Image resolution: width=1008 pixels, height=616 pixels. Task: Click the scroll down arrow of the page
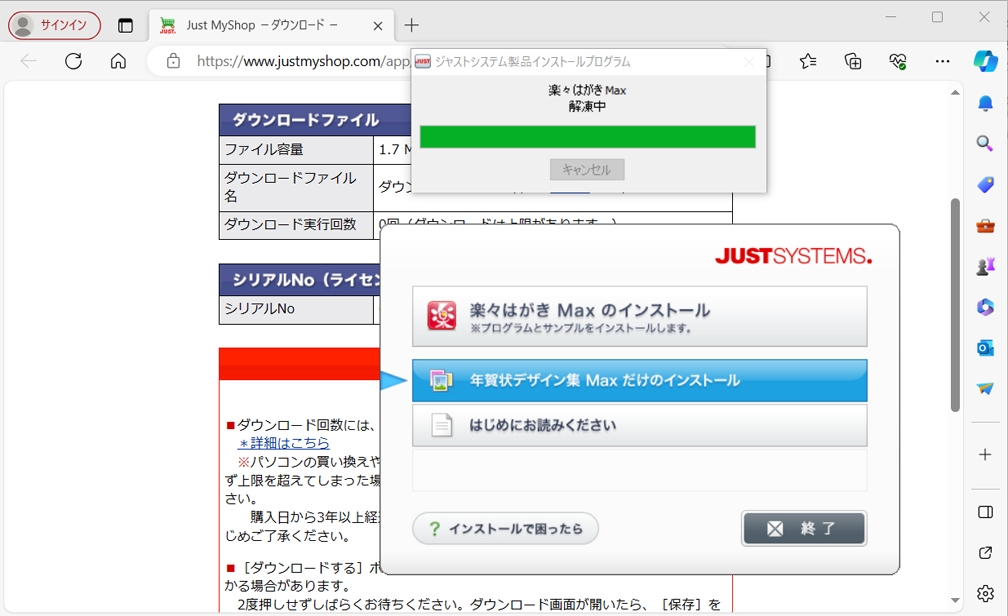coord(955,601)
